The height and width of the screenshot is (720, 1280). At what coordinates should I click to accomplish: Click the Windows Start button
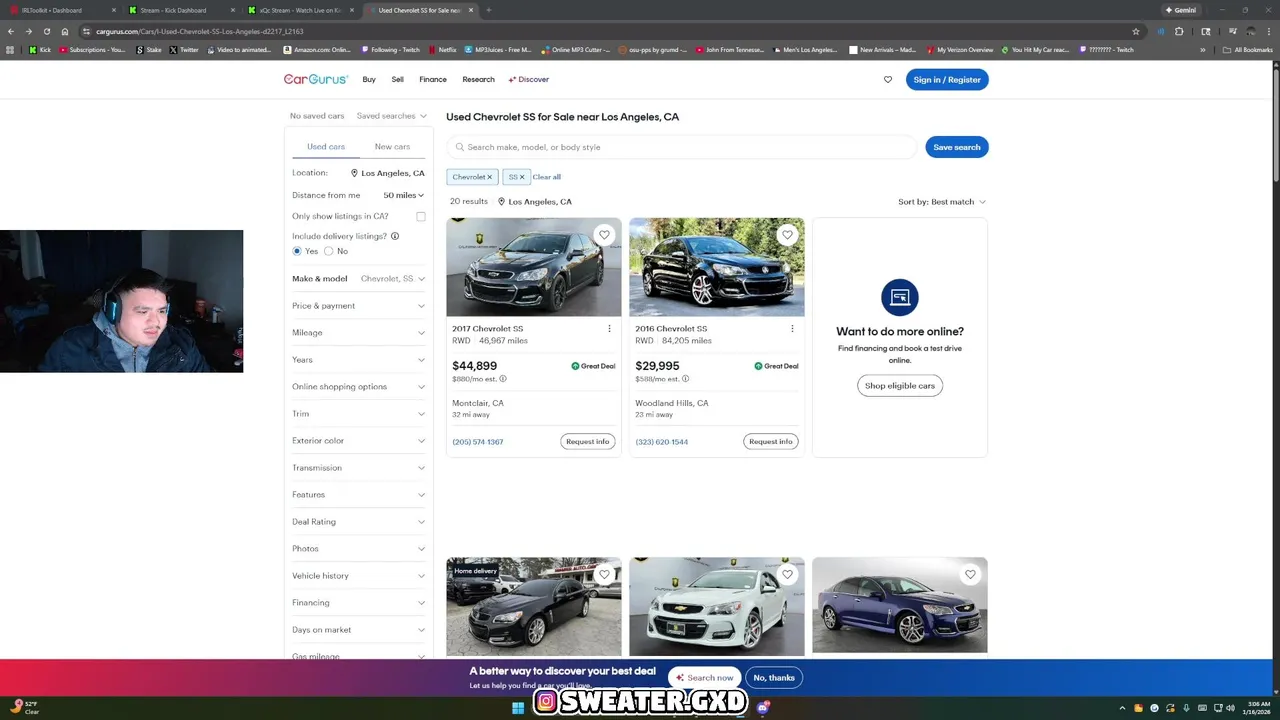click(518, 708)
